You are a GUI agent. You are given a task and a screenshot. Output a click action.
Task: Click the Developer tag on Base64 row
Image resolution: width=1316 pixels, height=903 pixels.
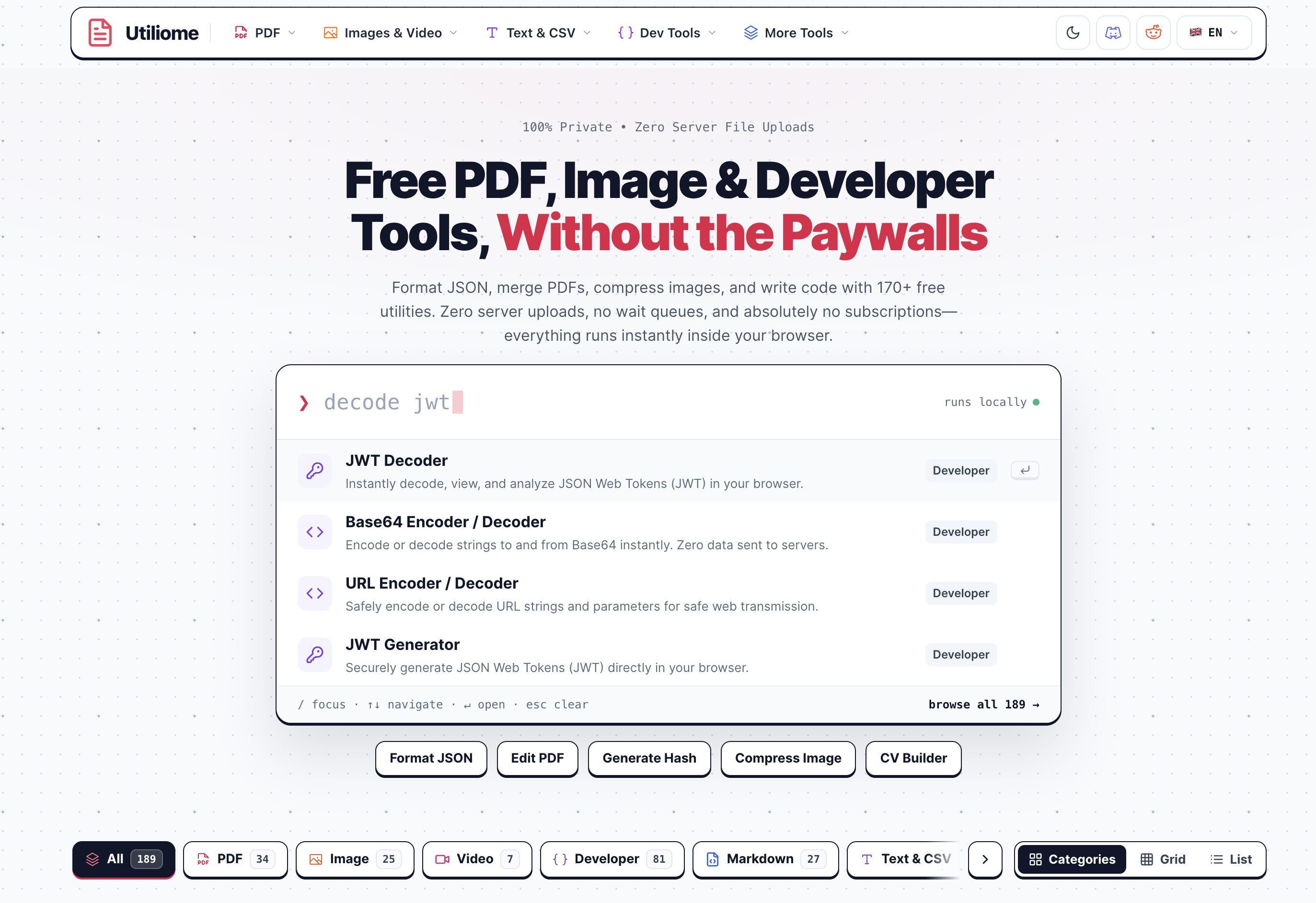point(961,532)
